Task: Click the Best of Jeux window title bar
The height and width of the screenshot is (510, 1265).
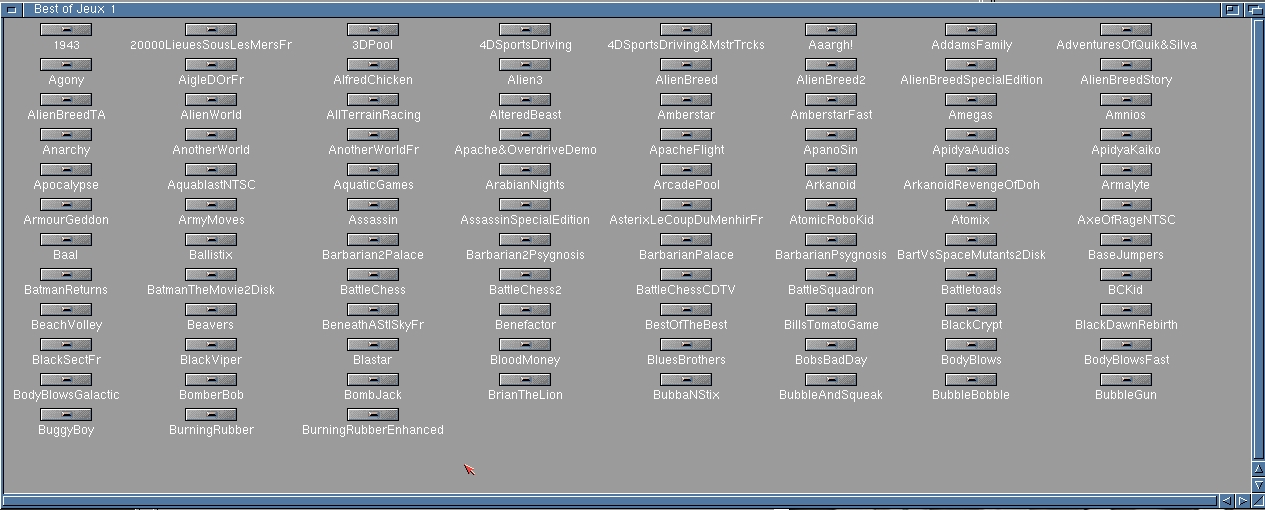Action: tap(620, 8)
